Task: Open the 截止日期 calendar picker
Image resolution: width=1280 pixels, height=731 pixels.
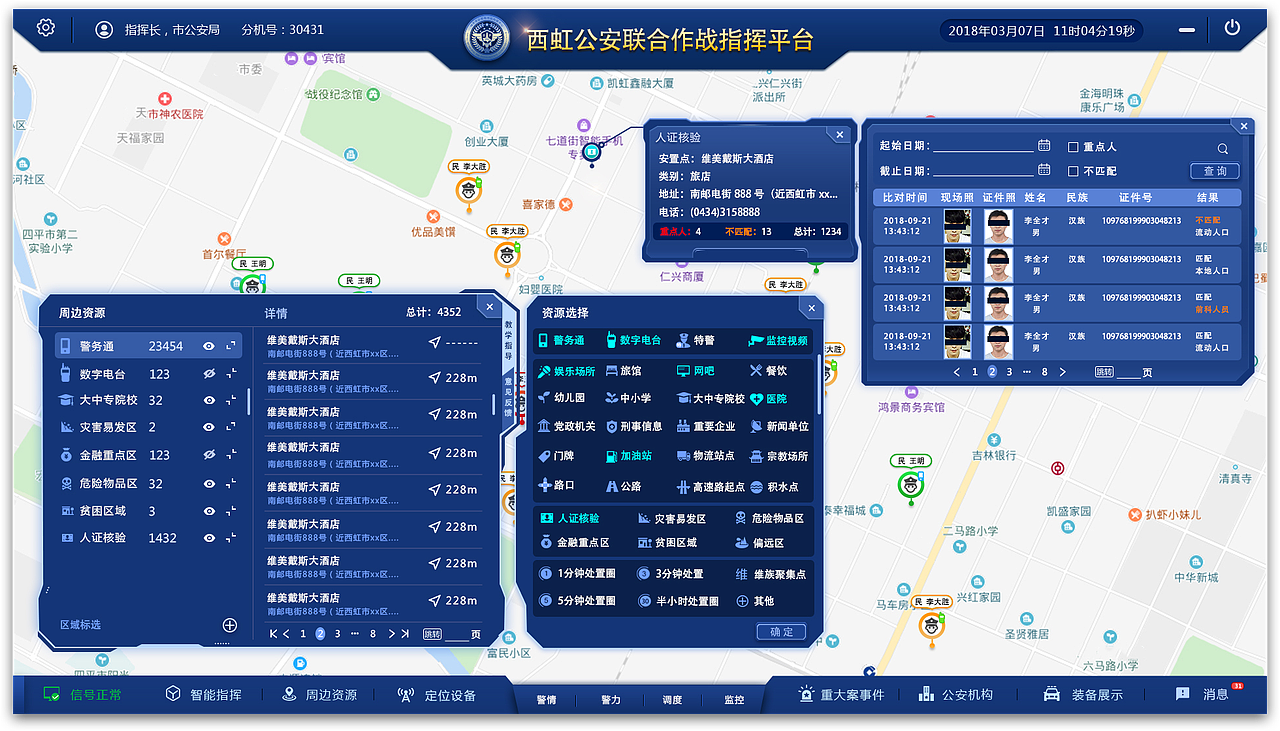Action: 1044,170
